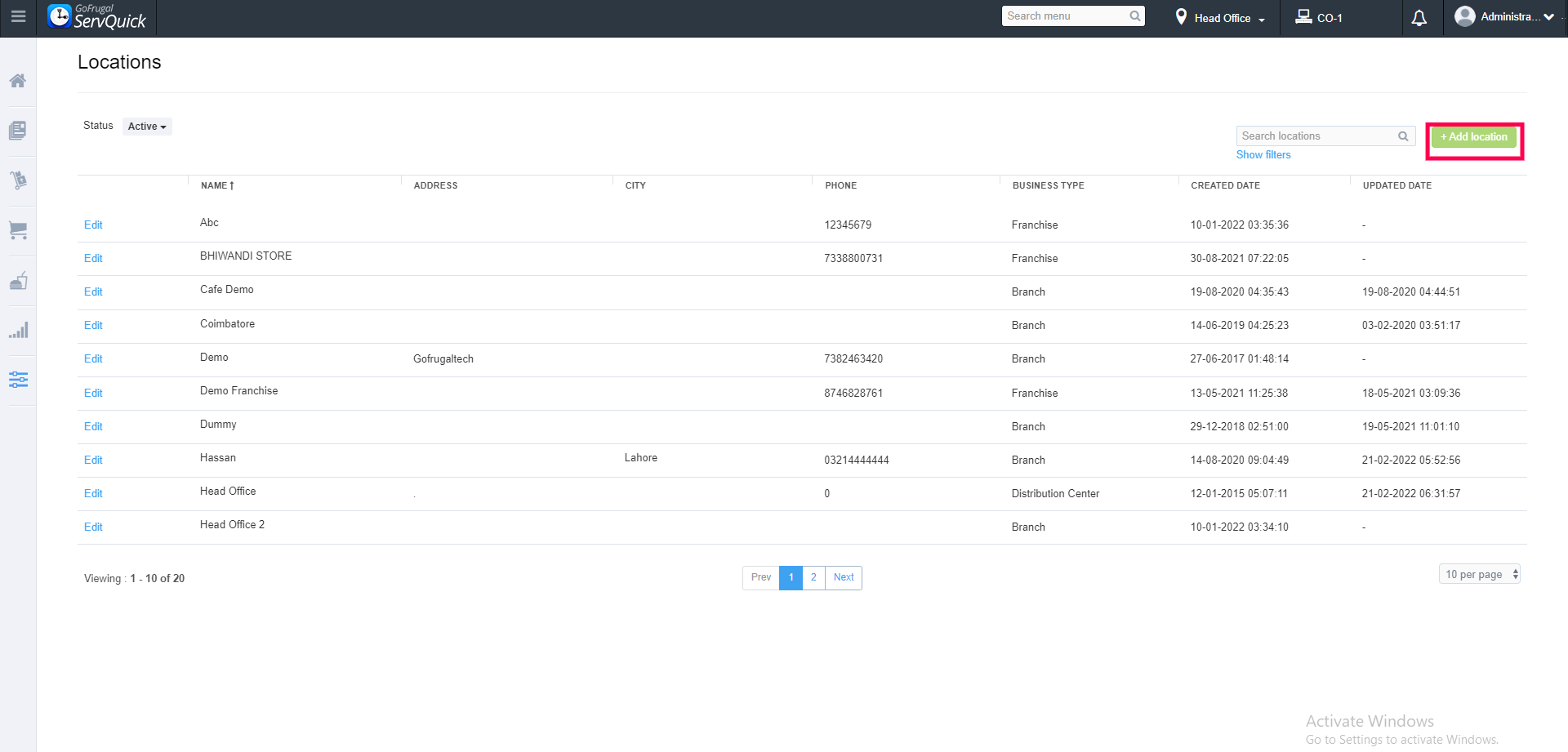This screenshot has width=1568, height=752.
Task: Click the PHONE column header
Action: tap(840, 186)
